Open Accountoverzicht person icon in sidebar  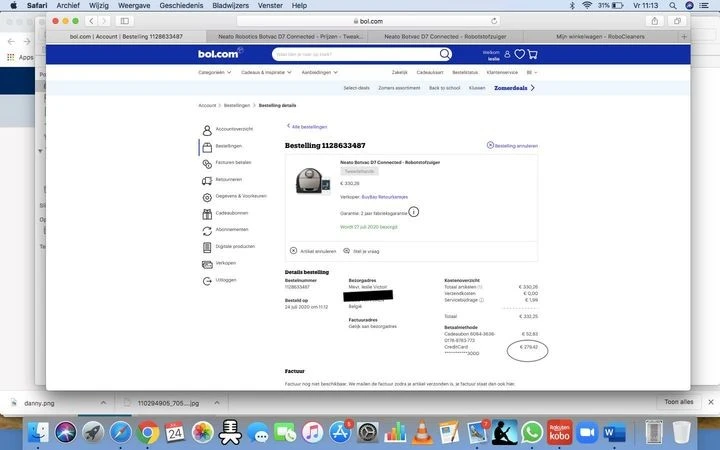(207, 130)
